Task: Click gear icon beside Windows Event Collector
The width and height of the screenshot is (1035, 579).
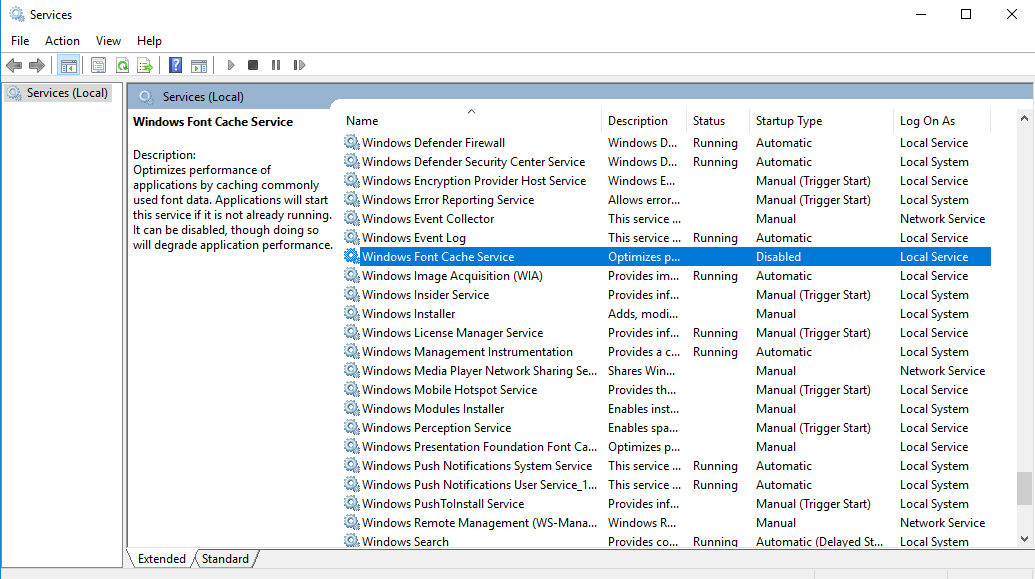Action: click(352, 218)
